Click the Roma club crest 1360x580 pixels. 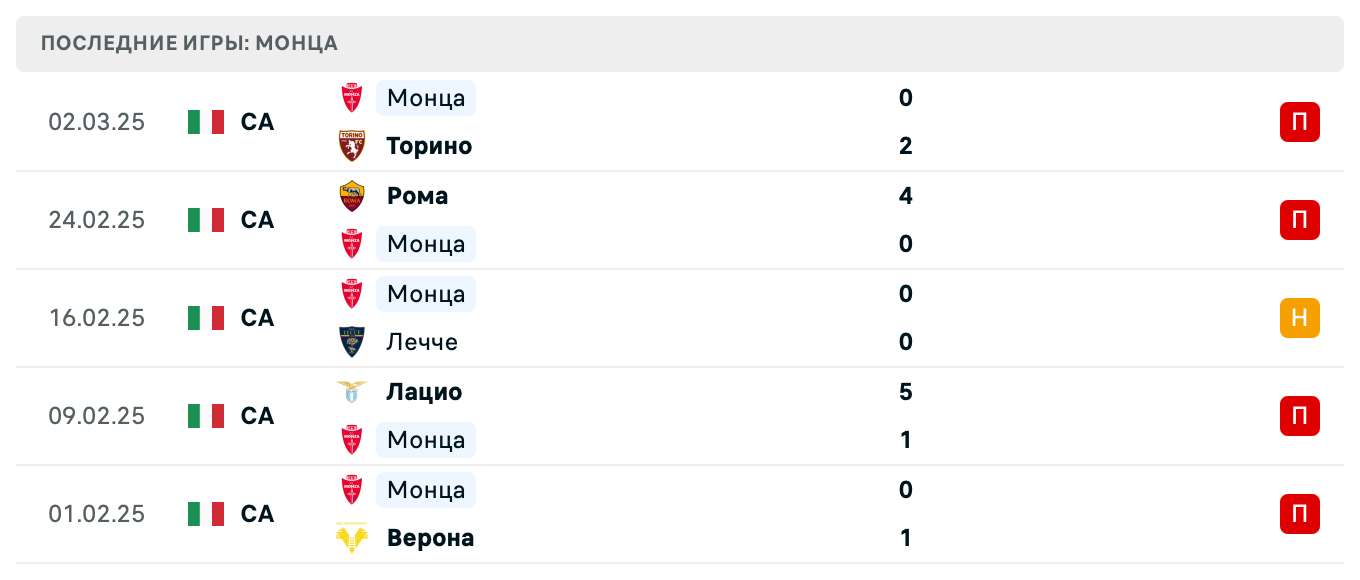point(351,196)
